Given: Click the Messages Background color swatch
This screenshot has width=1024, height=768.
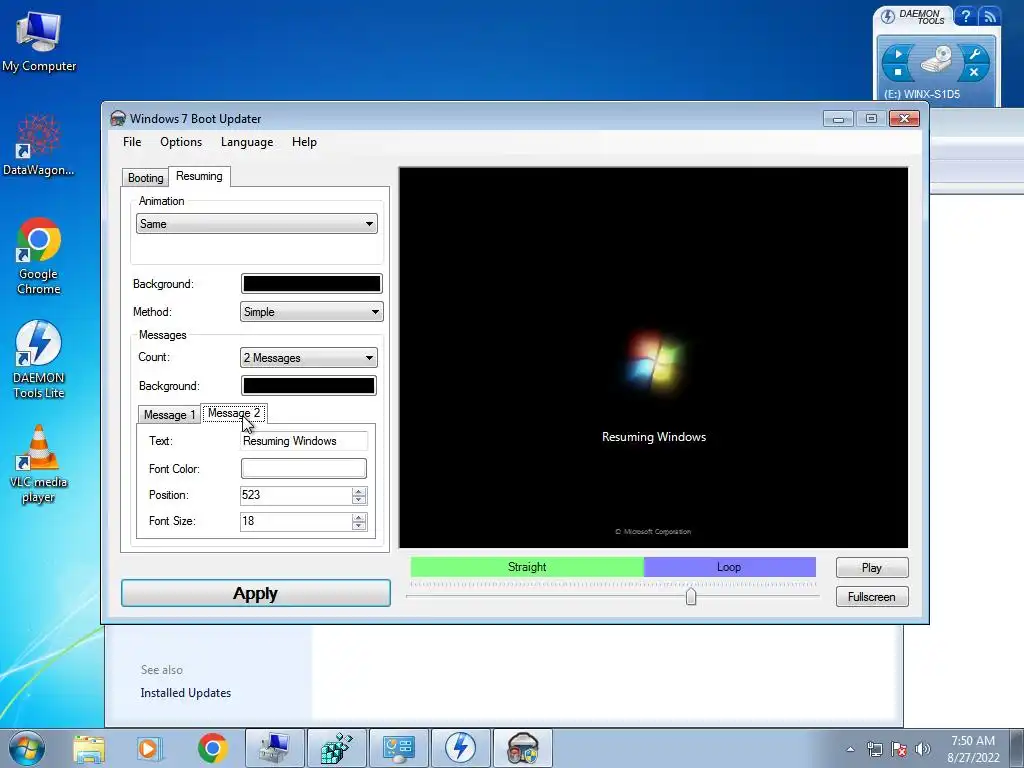Looking at the screenshot, I should coord(308,385).
